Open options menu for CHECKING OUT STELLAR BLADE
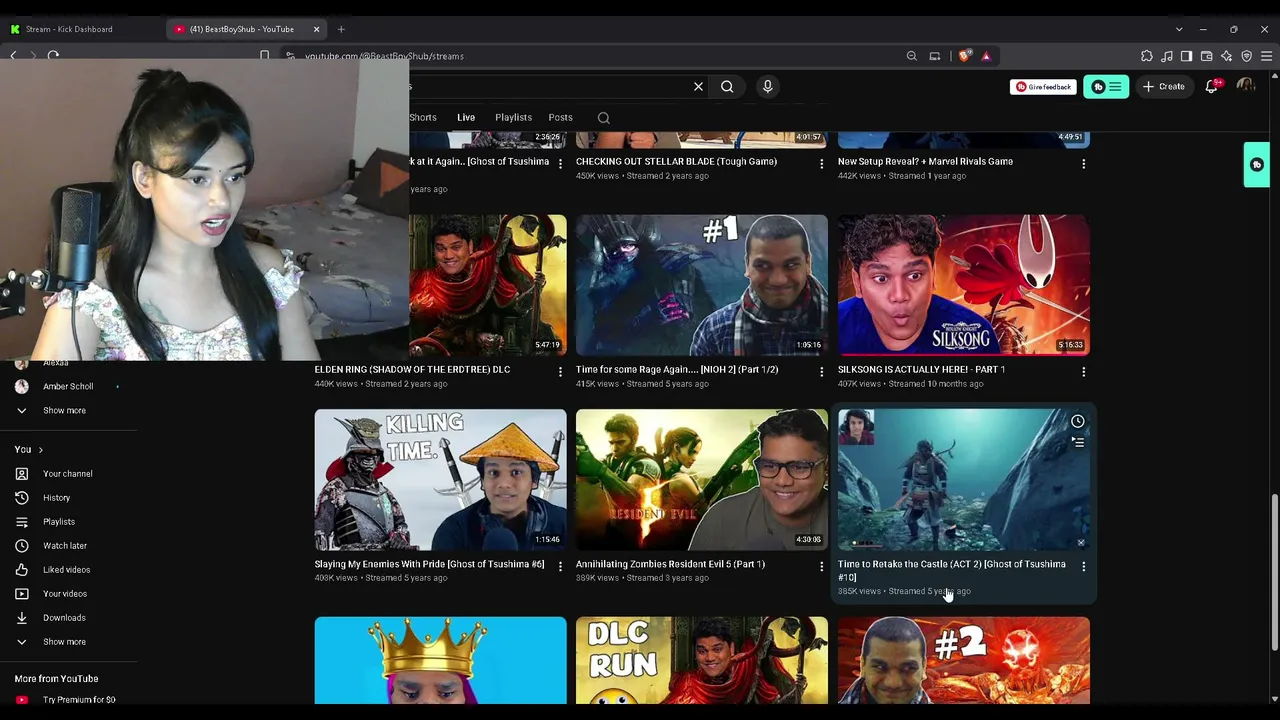Screen dimensions: 1280x720 822,164
